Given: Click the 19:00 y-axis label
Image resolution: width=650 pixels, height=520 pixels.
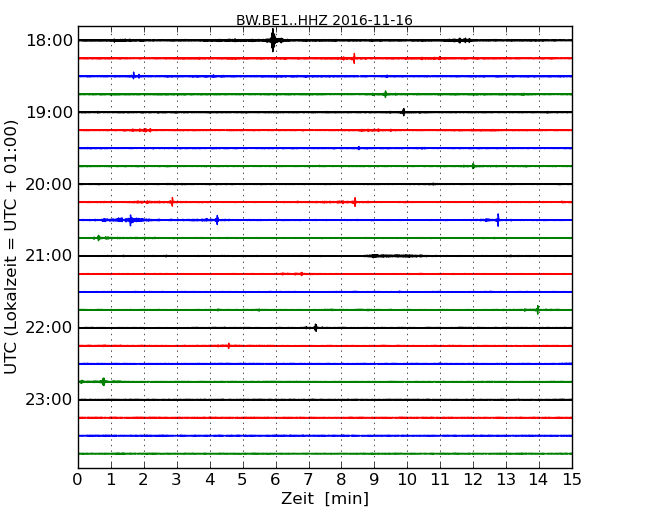Looking at the screenshot, I should click(49, 112).
